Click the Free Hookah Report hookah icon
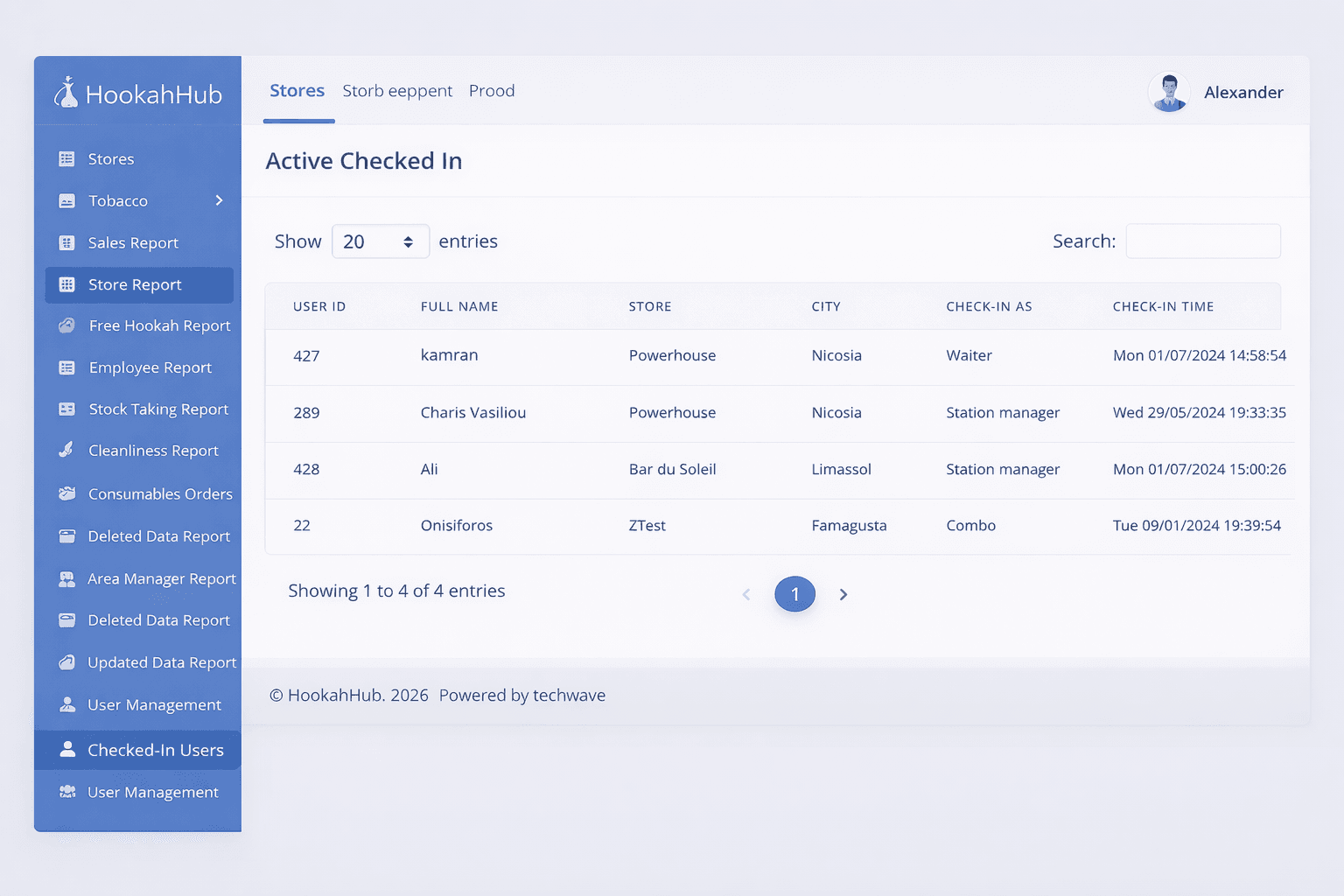The width and height of the screenshot is (1344, 896). coord(67,325)
